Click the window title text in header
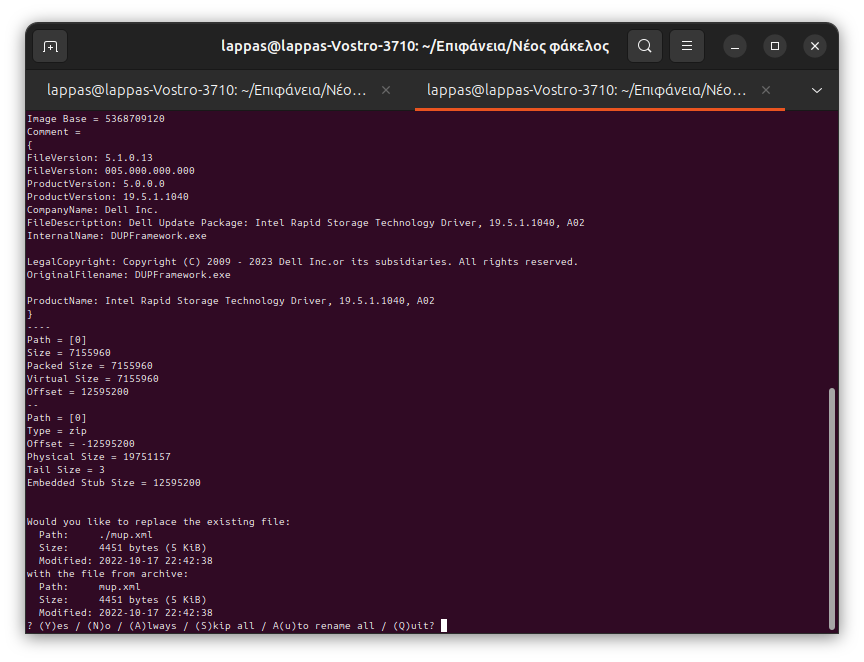This screenshot has height=662, width=864. pos(414,46)
